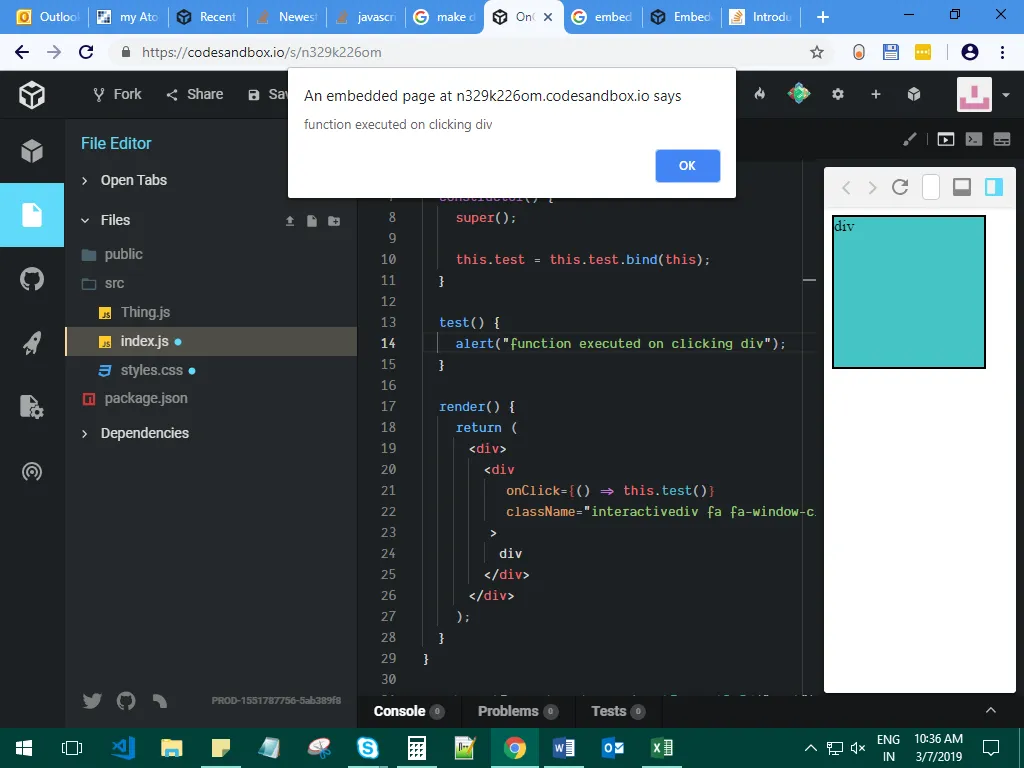Click the flame icon in top bar
Screen dimensions: 1024x768
[x=760, y=94]
